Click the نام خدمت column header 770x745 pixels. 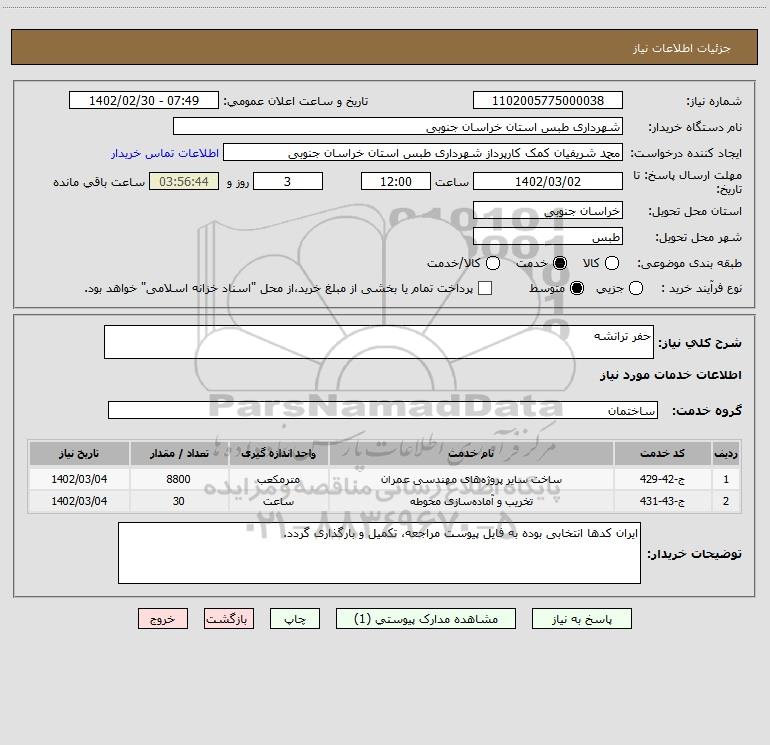point(471,453)
